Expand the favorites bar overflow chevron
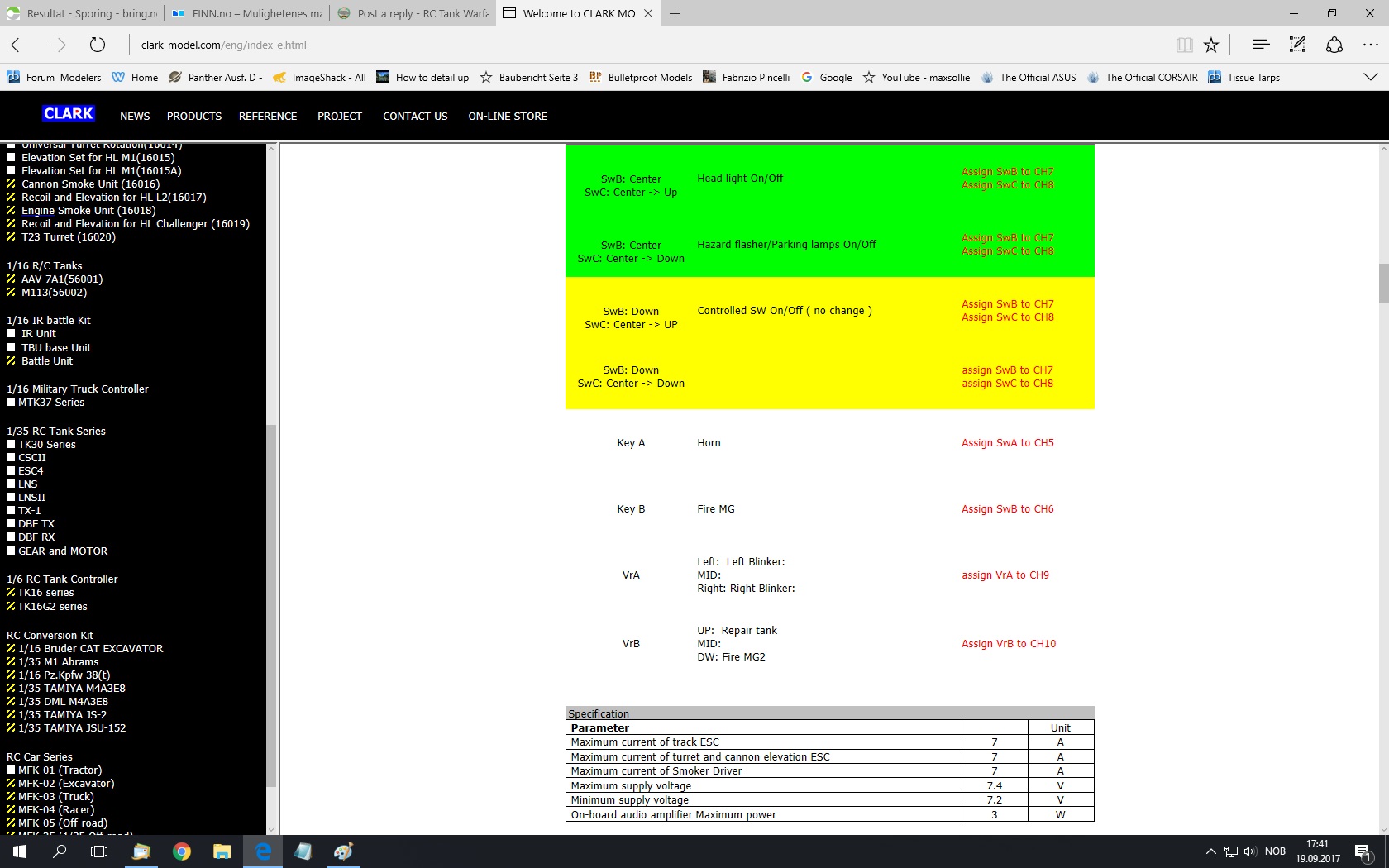The width and height of the screenshot is (1389, 868). point(1370,77)
